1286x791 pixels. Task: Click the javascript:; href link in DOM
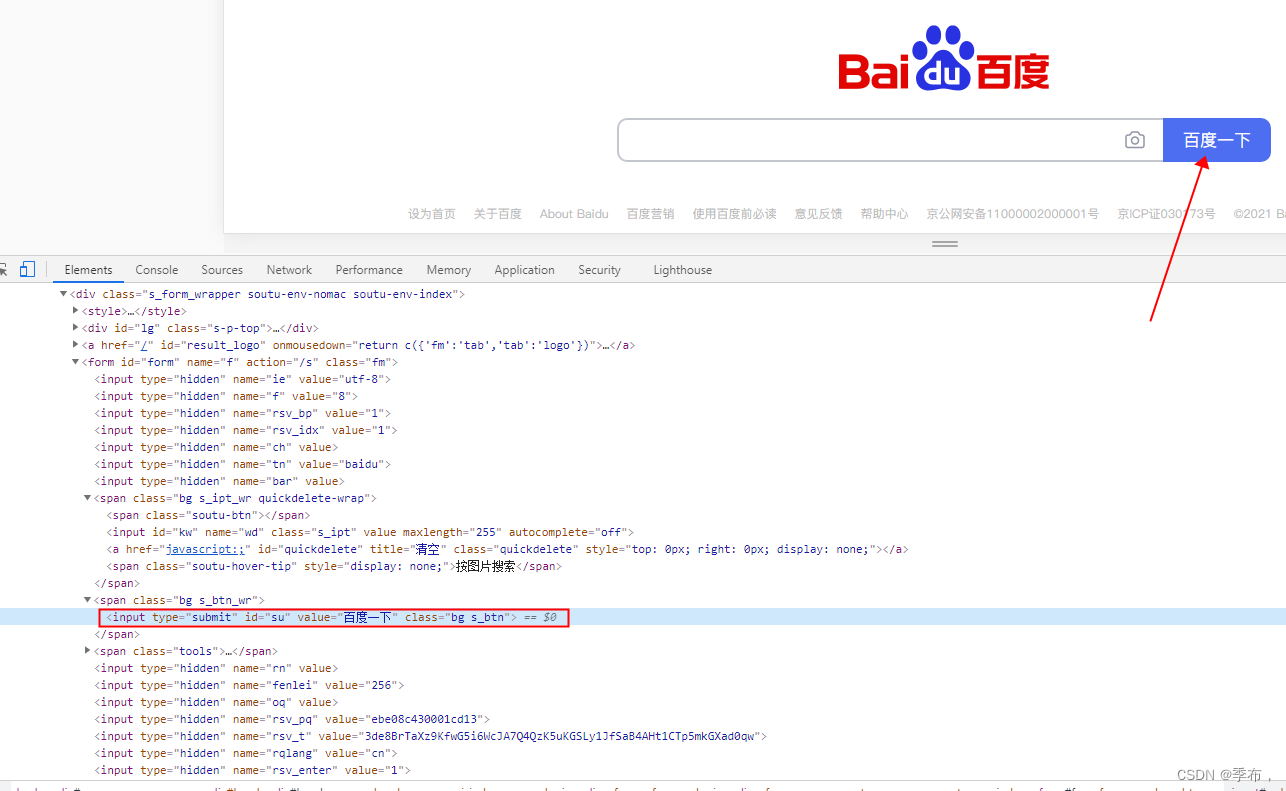pos(206,549)
